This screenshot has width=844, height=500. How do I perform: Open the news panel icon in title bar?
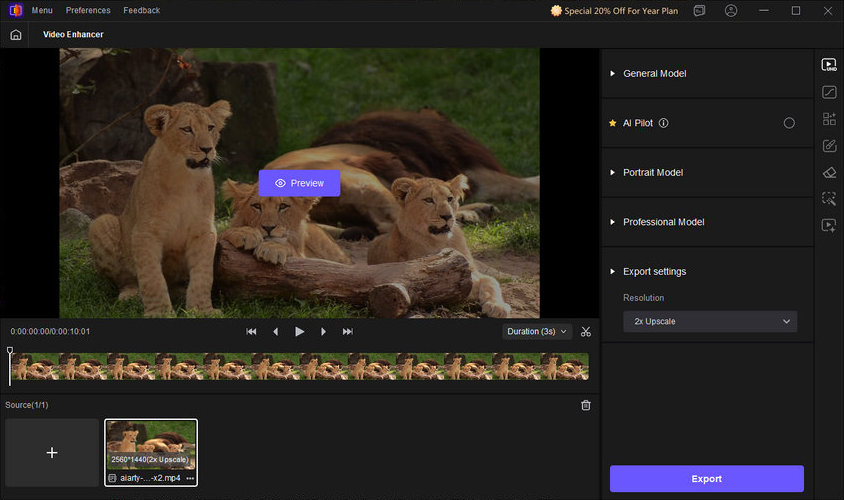tap(699, 11)
